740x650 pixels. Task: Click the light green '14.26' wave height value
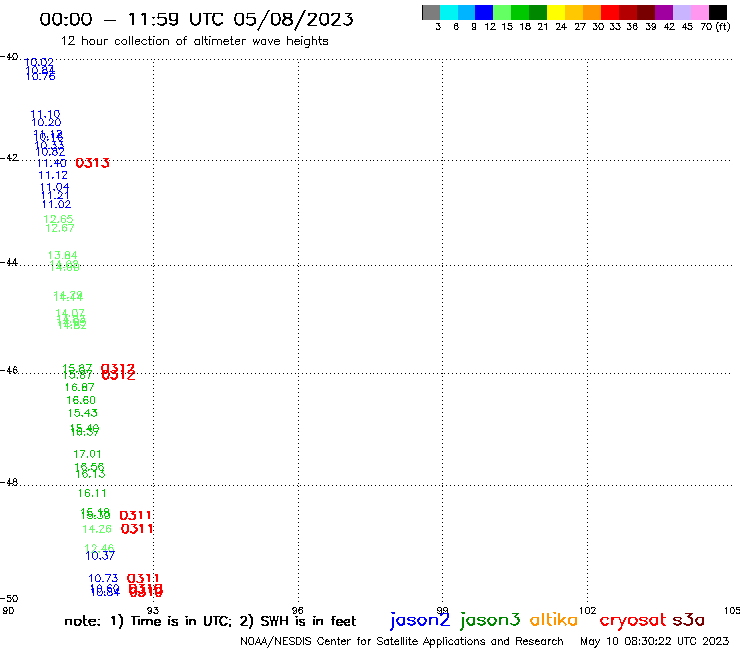(x=97, y=529)
